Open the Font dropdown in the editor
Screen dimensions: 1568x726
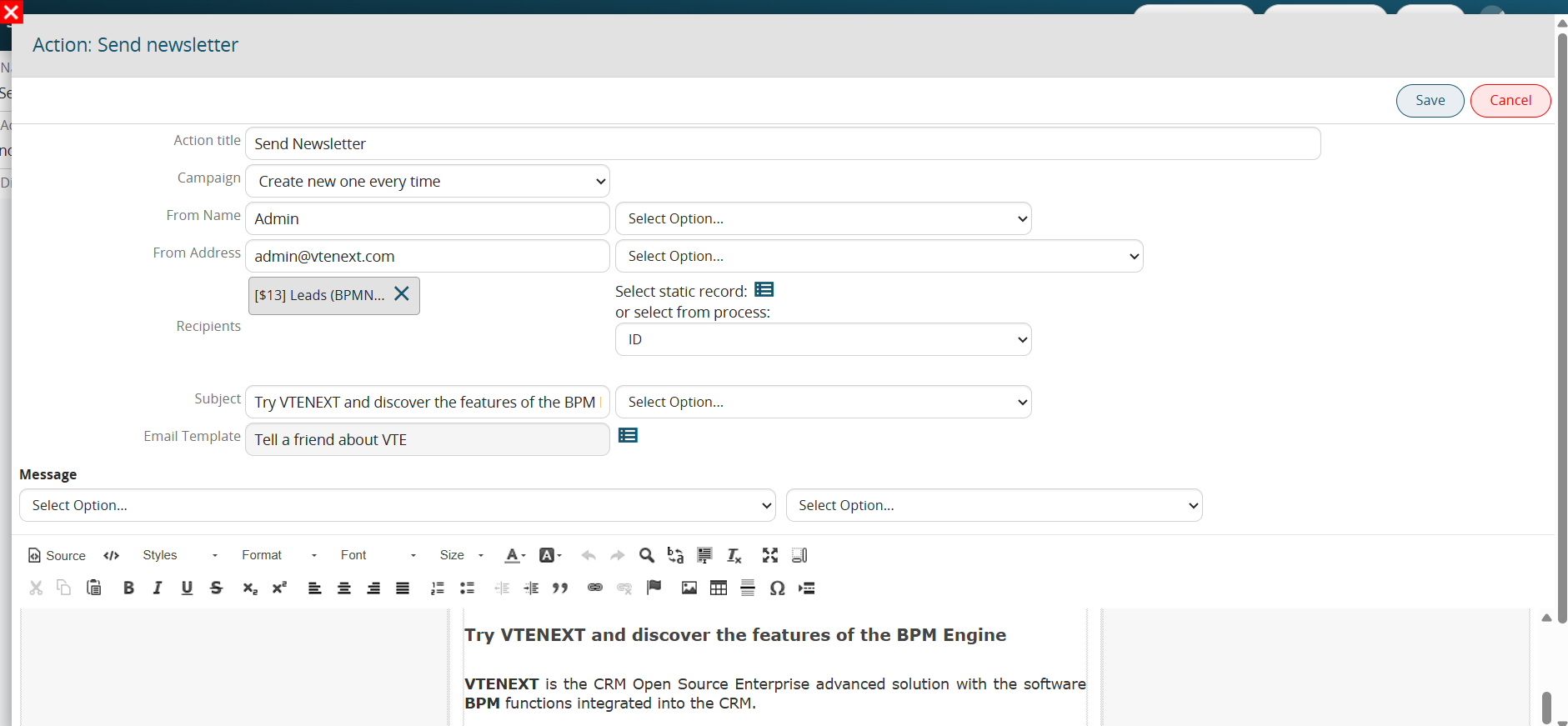(x=378, y=555)
